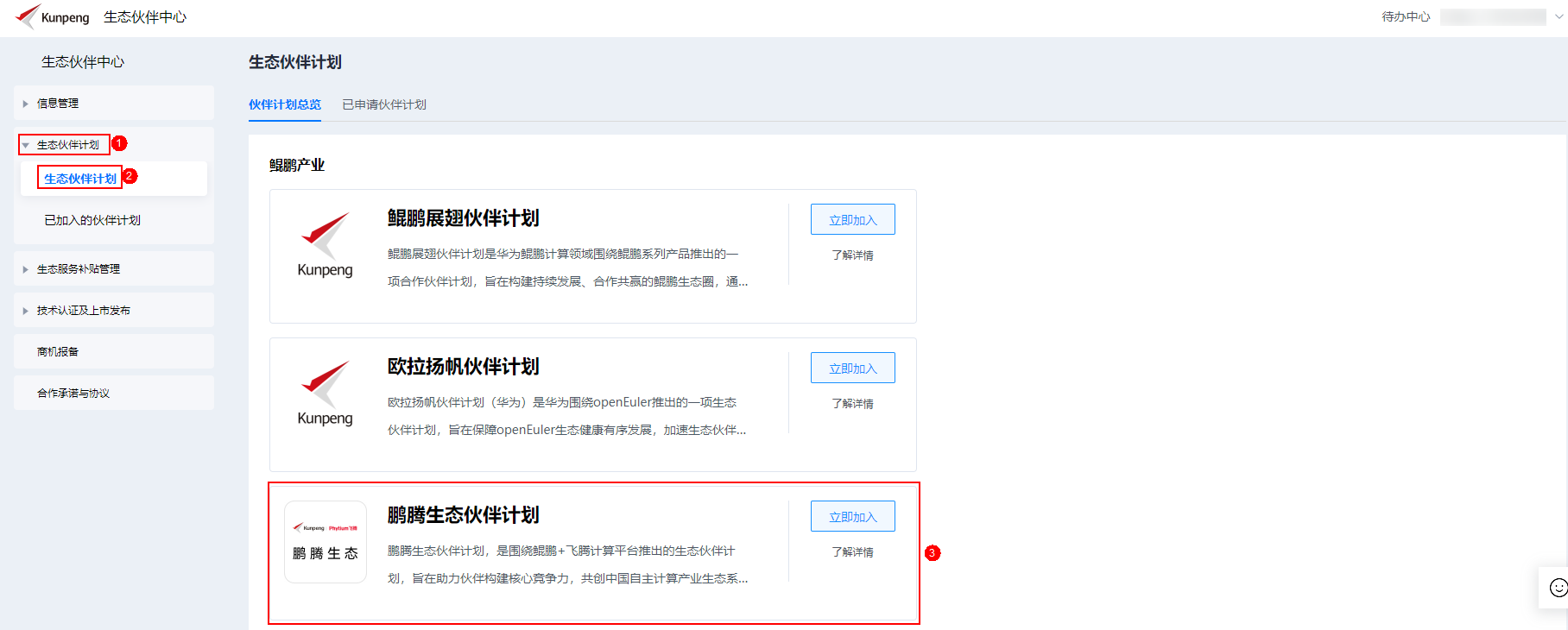Open 合作承诺与协议 in the sidebar
This screenshot has height=630, width=1568.
click(114, 393)
